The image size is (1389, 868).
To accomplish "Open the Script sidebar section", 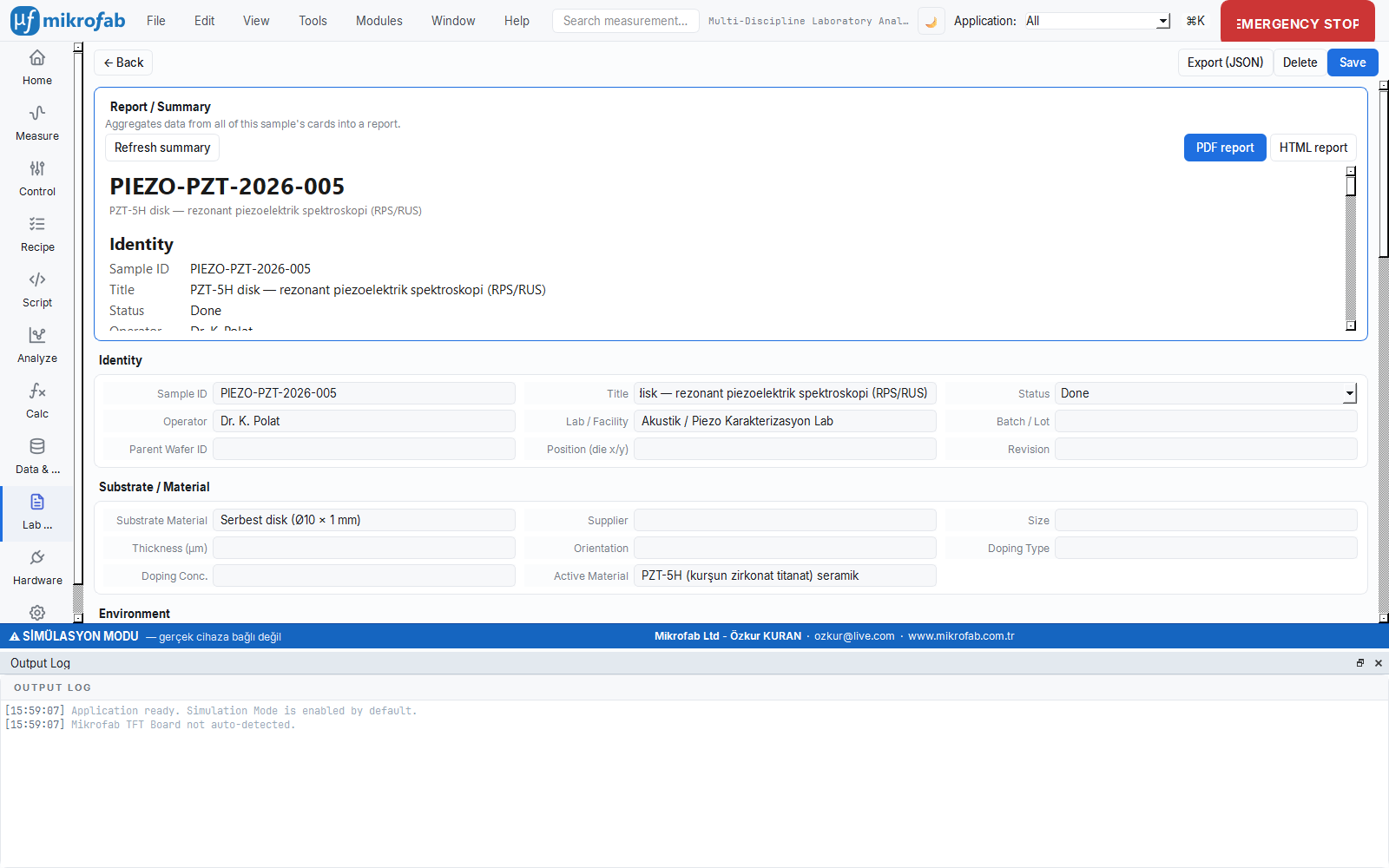I will (x=36, y=290).
